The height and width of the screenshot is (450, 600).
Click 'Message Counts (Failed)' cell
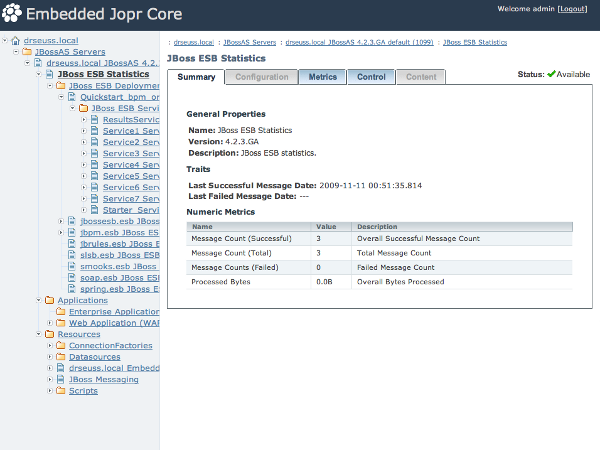235,267
